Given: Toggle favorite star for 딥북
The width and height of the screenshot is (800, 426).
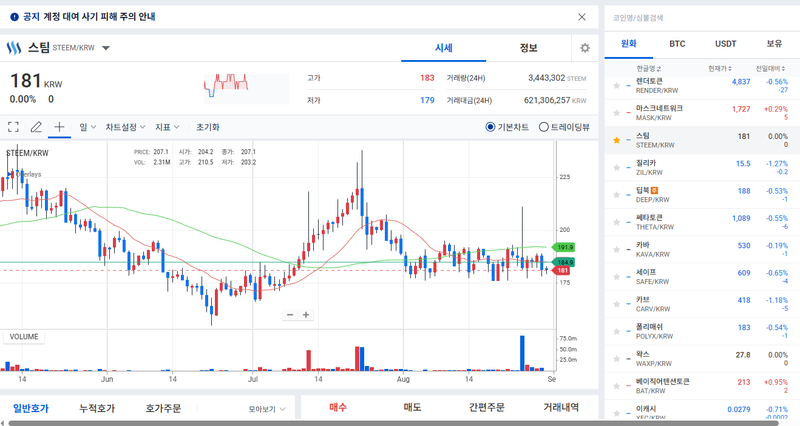Looking at the screenshot, I should click(616, 195).
